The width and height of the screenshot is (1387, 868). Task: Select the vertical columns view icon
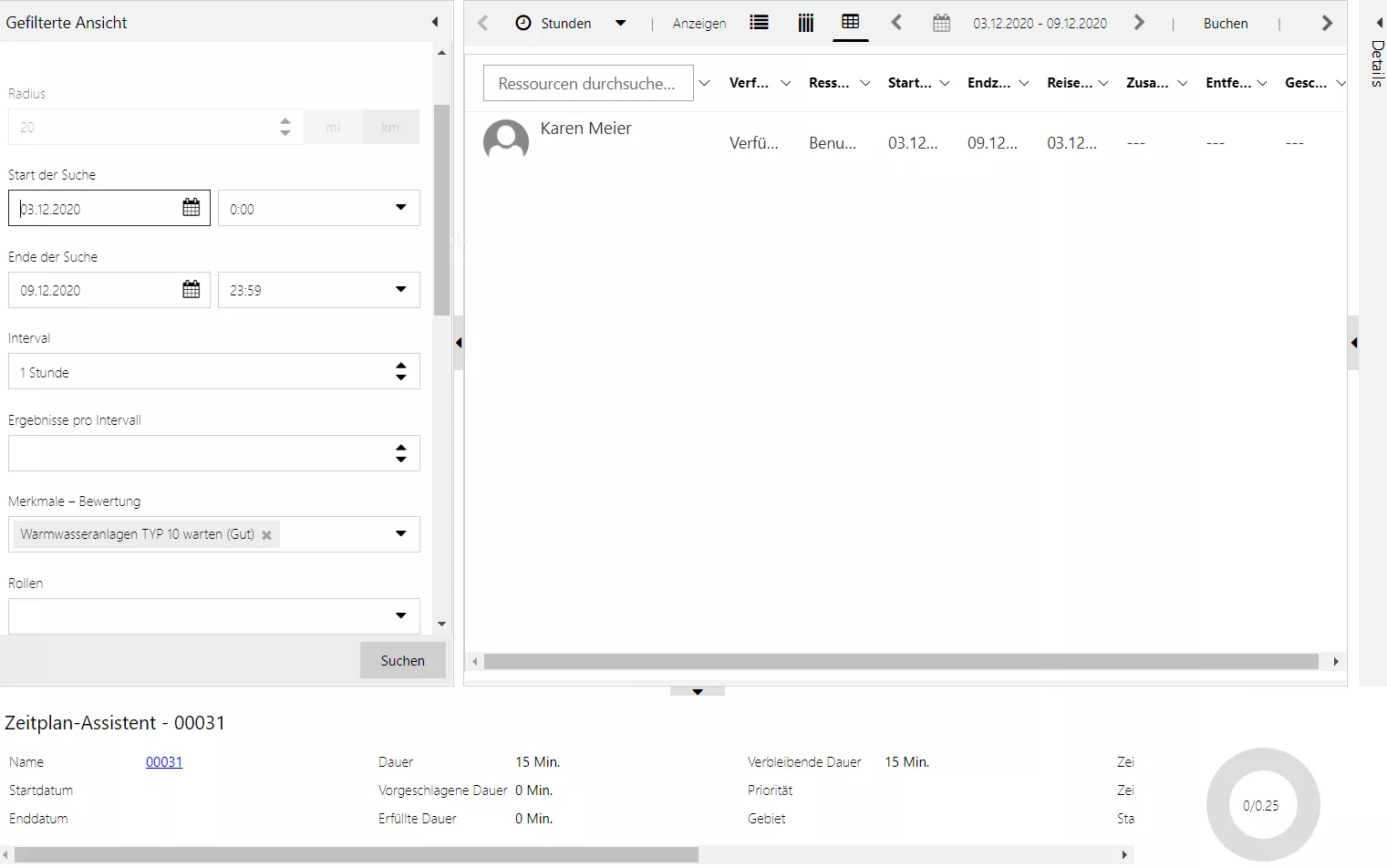point(805,23)
